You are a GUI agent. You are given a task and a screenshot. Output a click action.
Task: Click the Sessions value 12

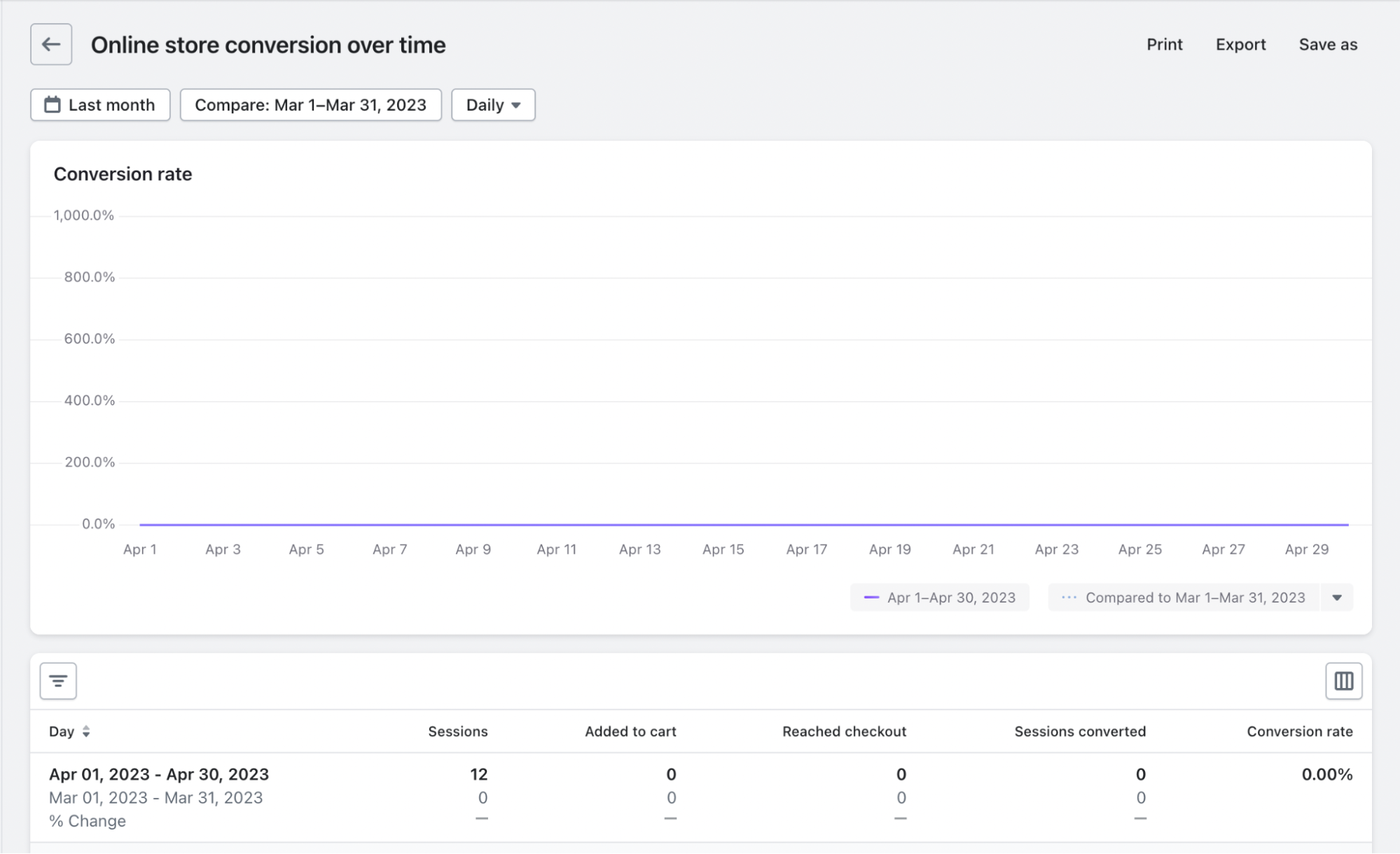478,774
